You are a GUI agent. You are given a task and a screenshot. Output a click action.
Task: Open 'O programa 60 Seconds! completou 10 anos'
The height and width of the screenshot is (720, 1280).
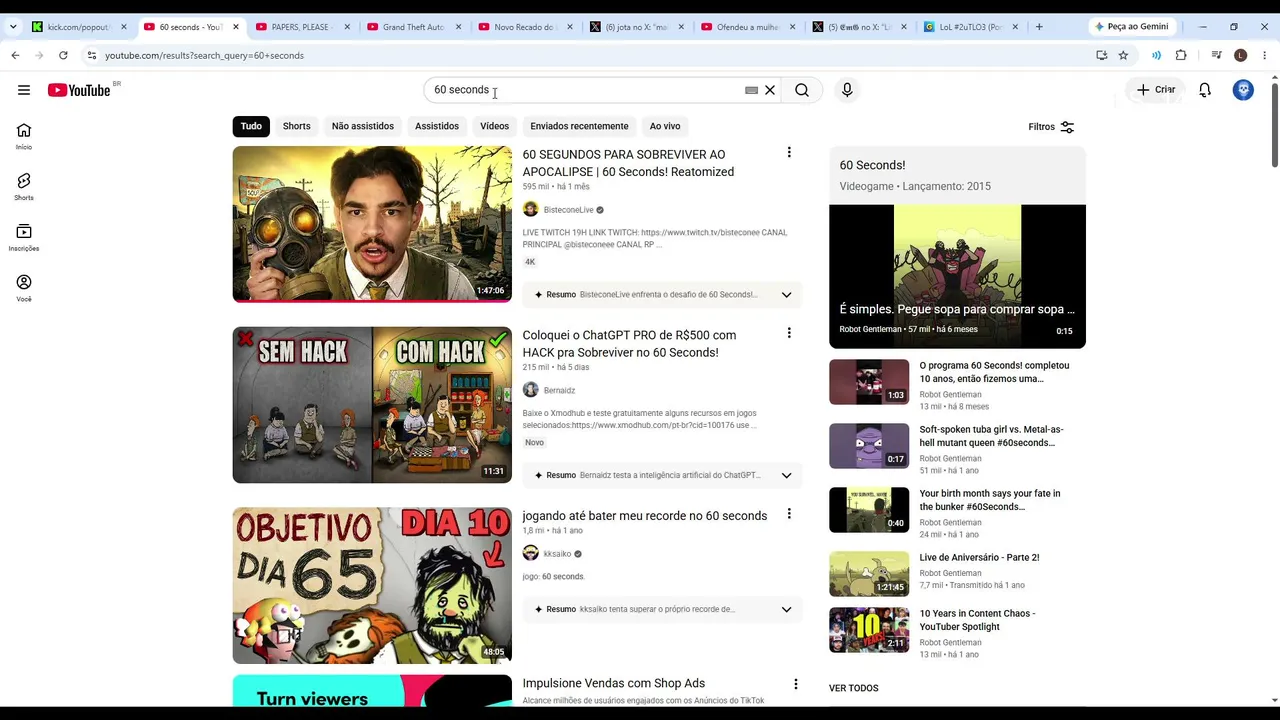coord(994,372)
